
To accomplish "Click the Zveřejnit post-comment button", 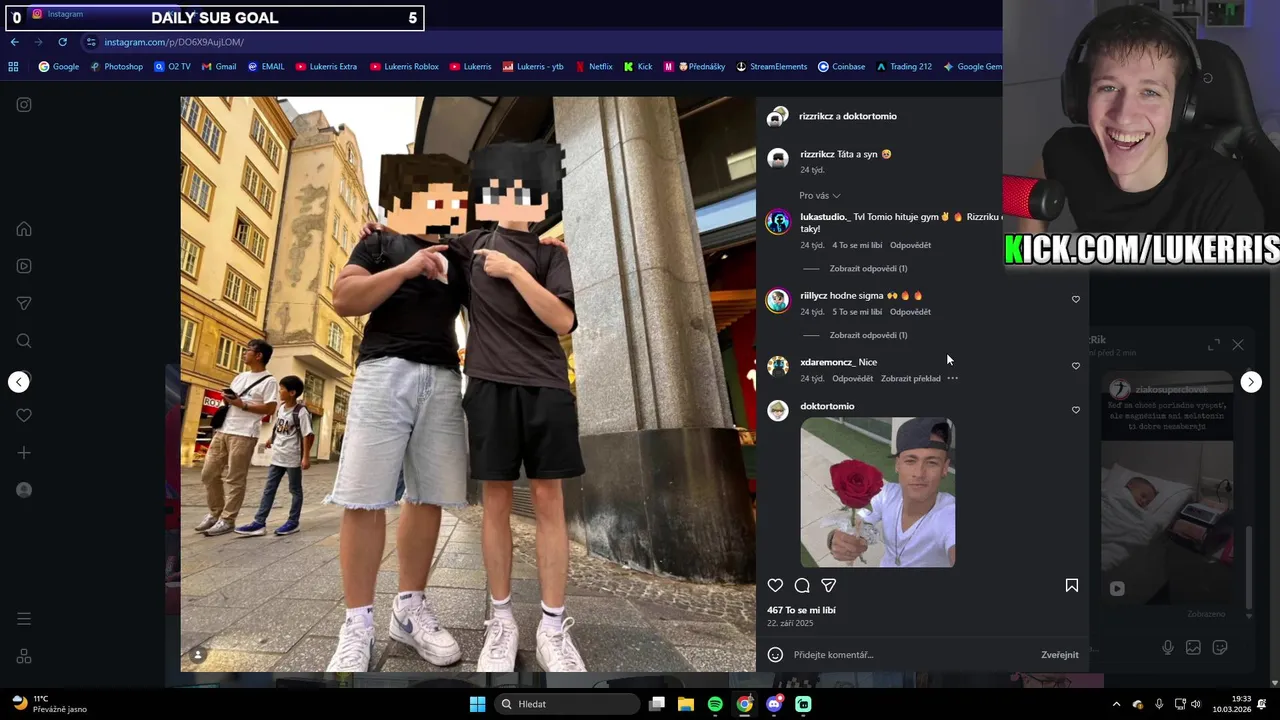I will coord(1059,655).
